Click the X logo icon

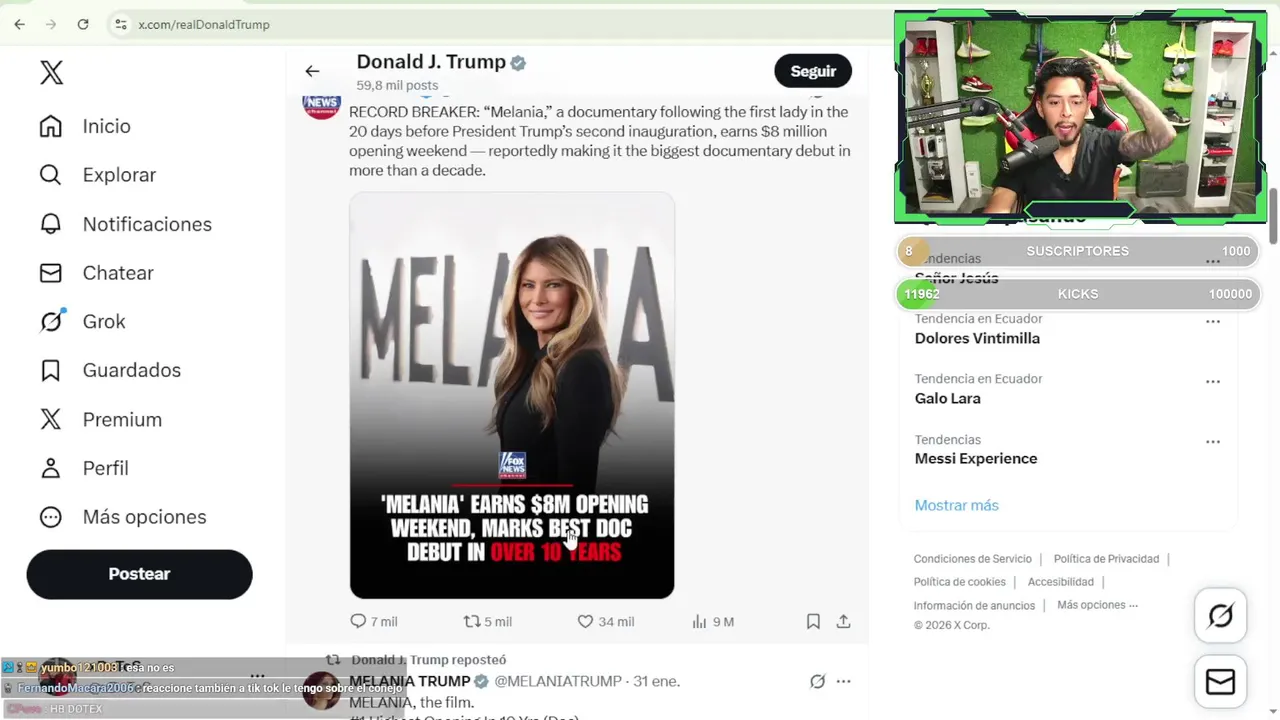(x=51, y=72)
